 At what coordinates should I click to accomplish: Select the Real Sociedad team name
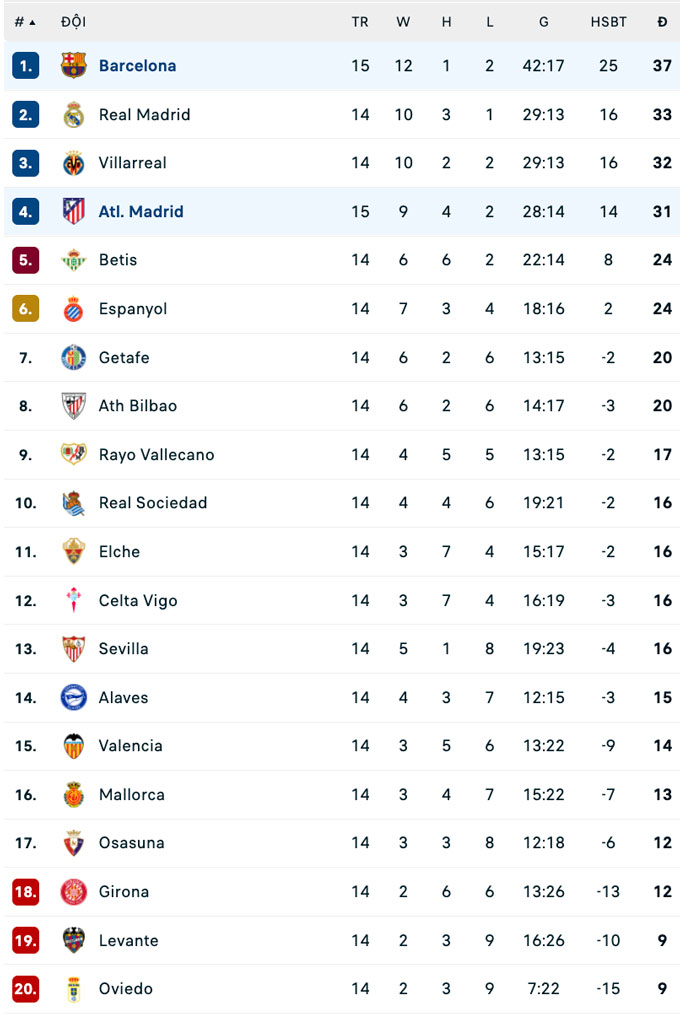153,503
